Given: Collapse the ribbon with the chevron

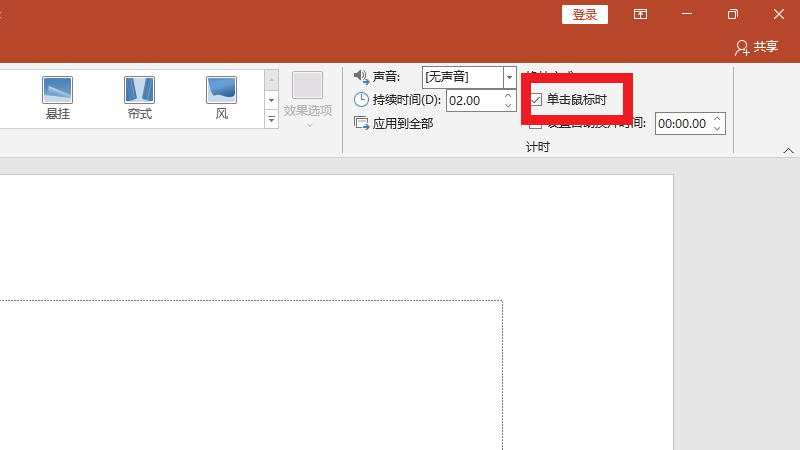Looking at the screenshot, I should pos(788,150).
